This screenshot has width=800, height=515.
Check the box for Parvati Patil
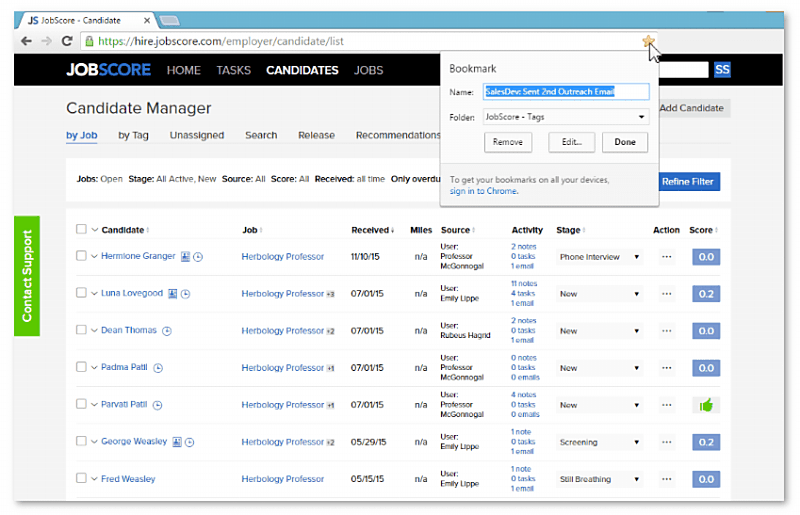click(81, 404)
